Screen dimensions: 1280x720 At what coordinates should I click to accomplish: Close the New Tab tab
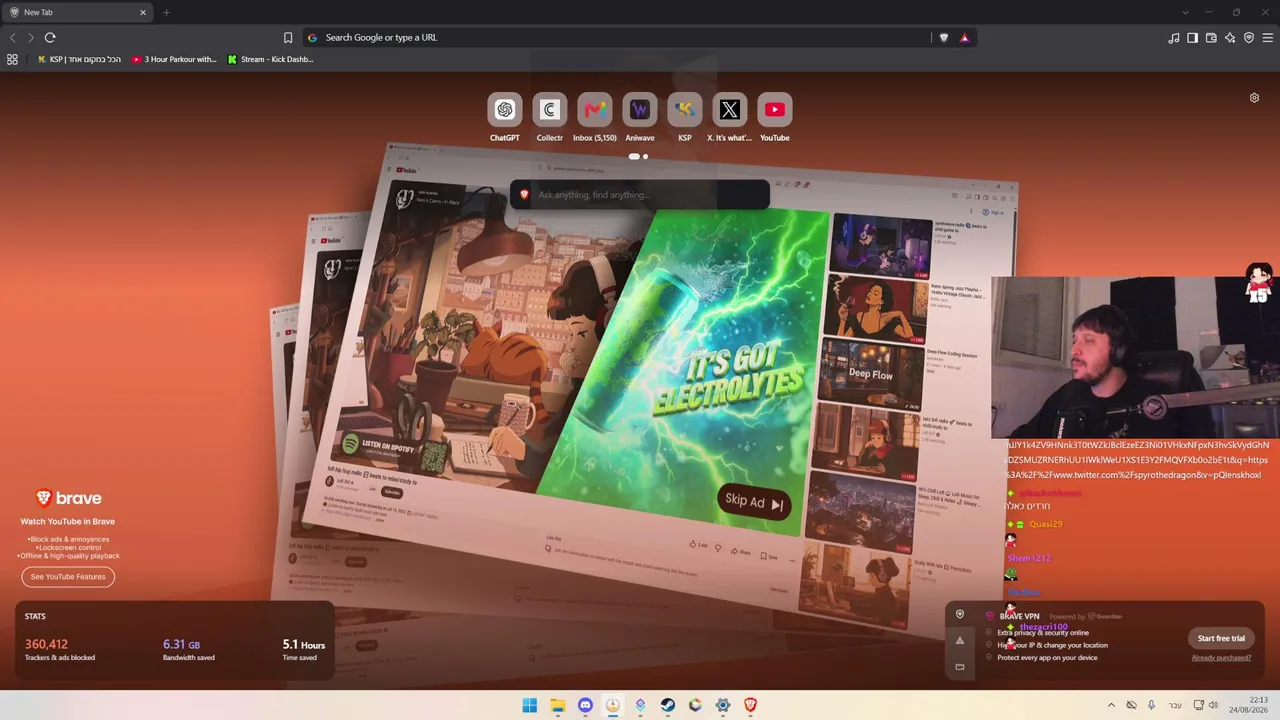point(143,12)
